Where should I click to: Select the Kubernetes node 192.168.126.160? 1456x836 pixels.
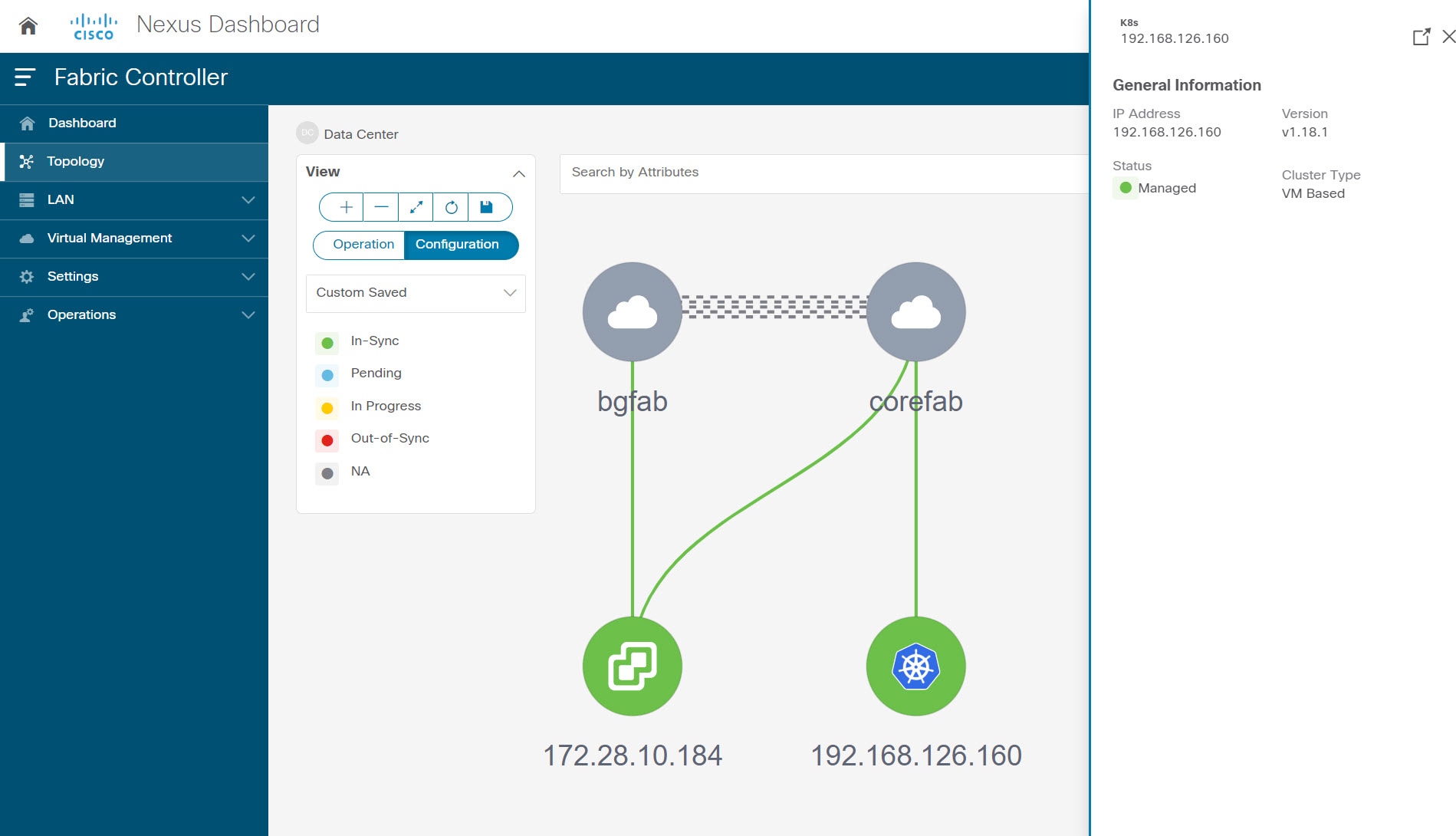click(x=916, y=666)
